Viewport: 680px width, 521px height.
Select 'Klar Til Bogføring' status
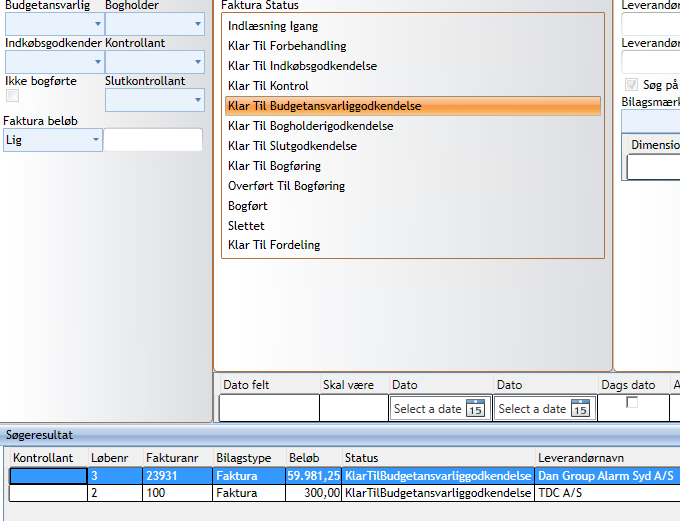(x=413, y=166)
